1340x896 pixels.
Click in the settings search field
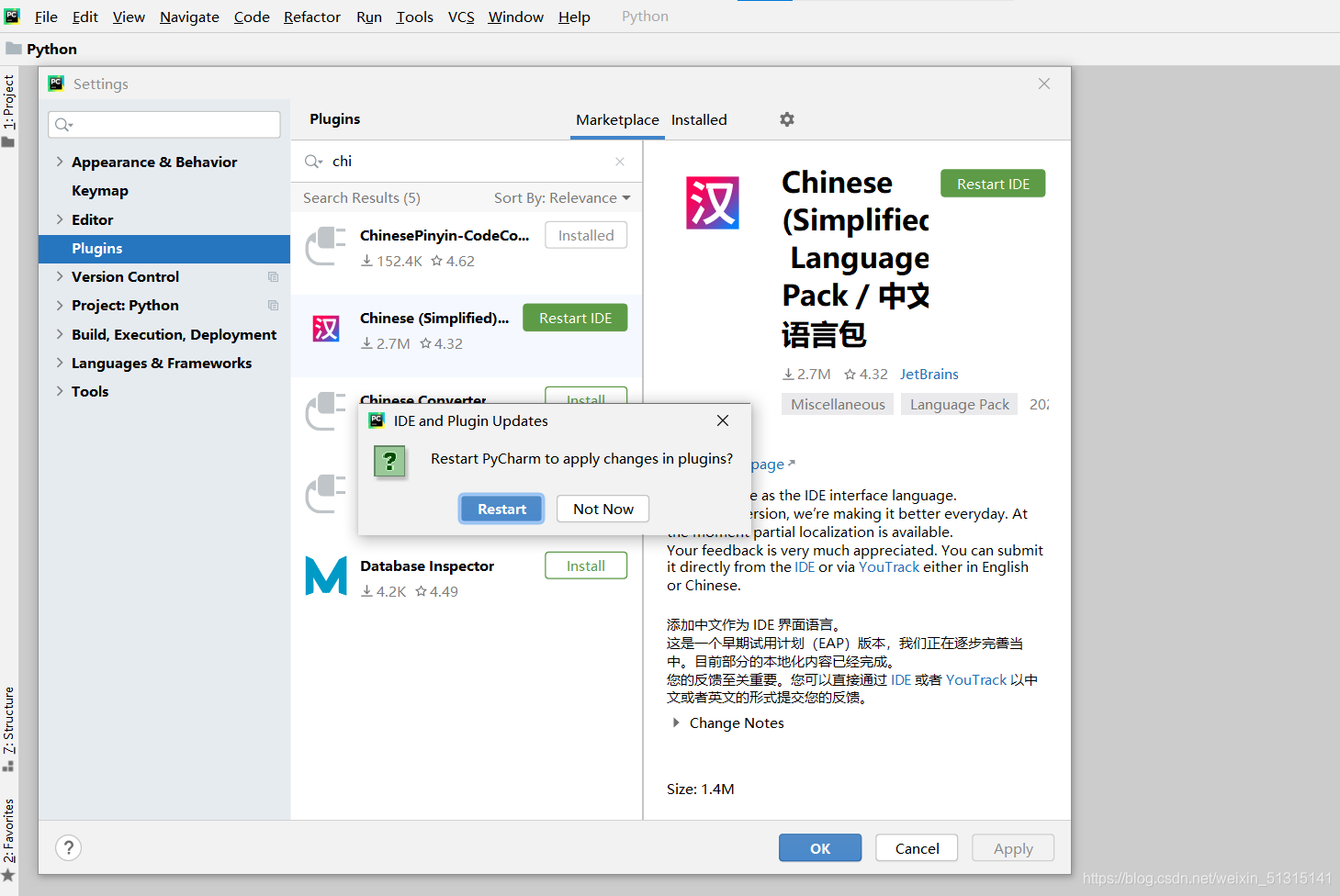point(164,125)
